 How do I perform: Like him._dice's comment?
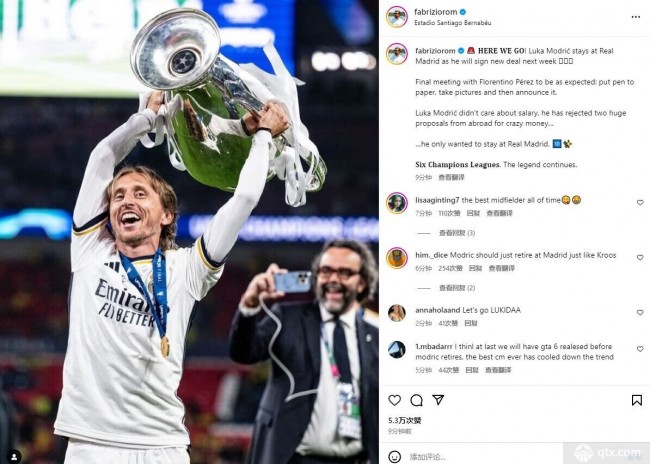tap(640, 258)
